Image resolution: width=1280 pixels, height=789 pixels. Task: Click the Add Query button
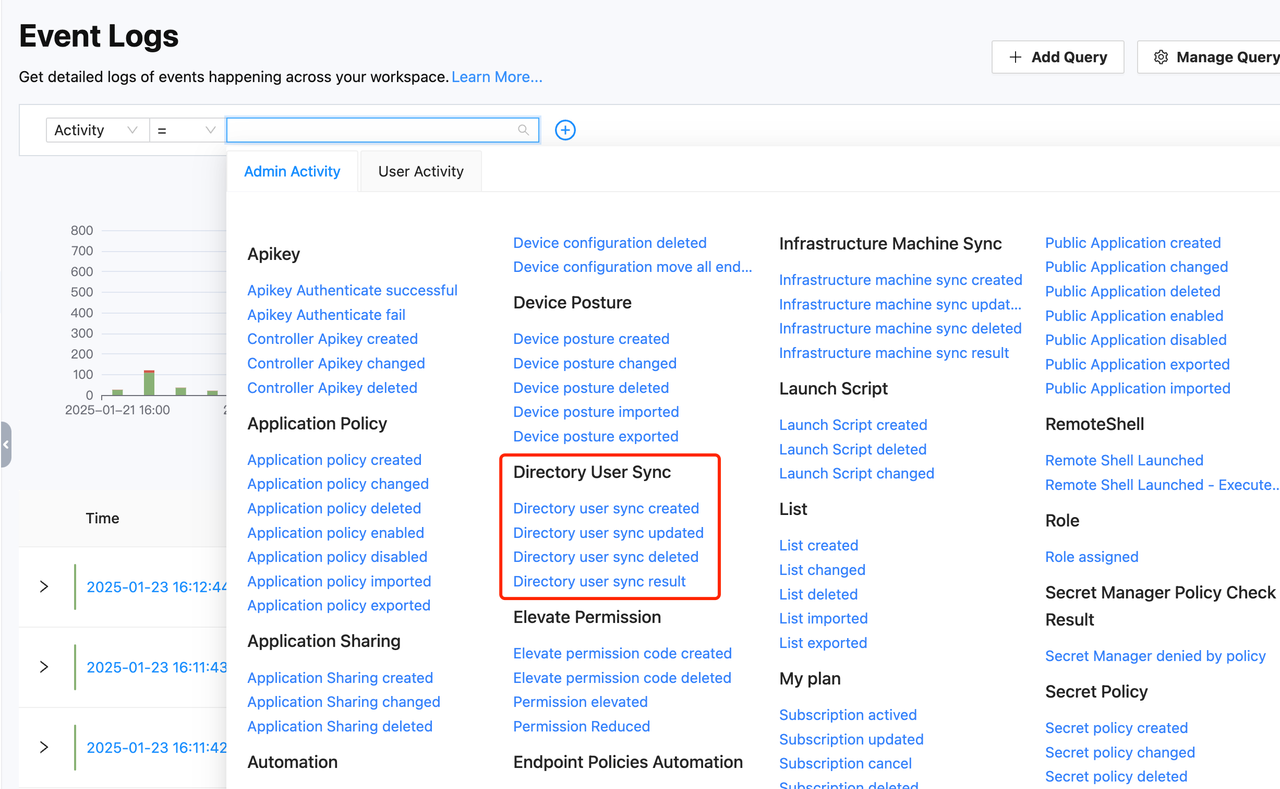pyautogui.click(x=1058, y=57)
